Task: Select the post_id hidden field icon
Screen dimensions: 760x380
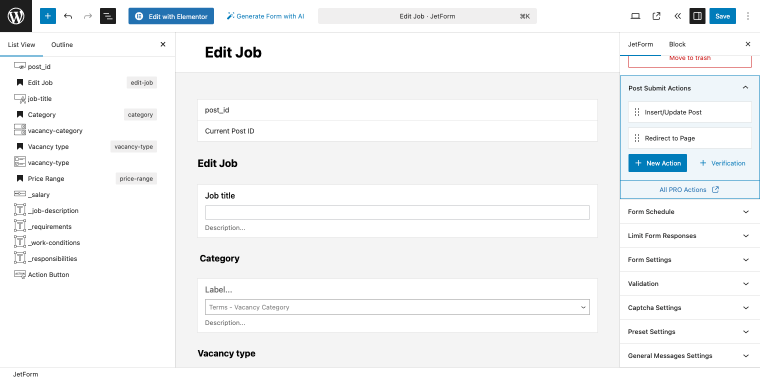Action: coord(20,66)
